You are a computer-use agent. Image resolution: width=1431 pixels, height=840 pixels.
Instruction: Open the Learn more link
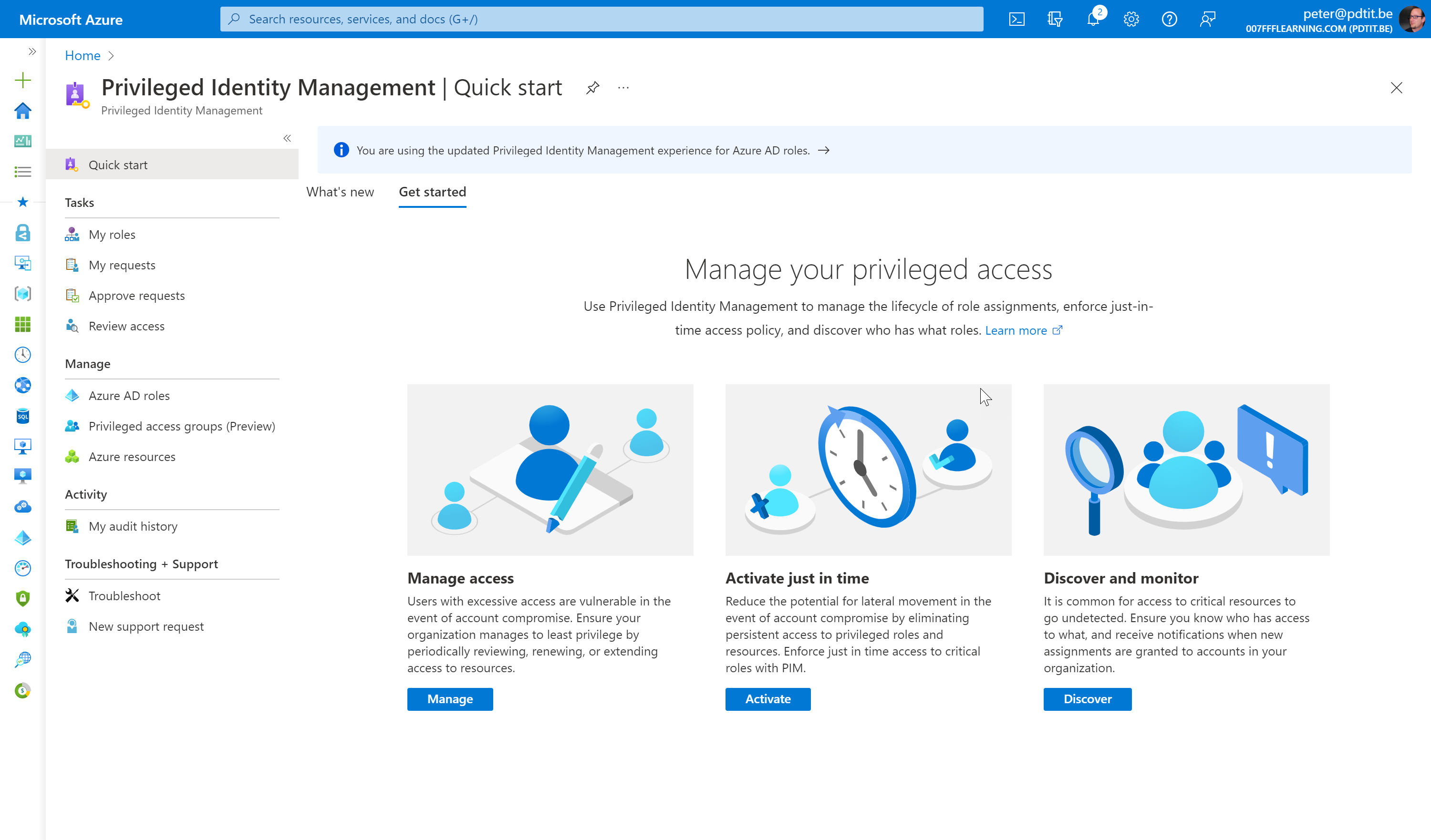pos(1016,330)
